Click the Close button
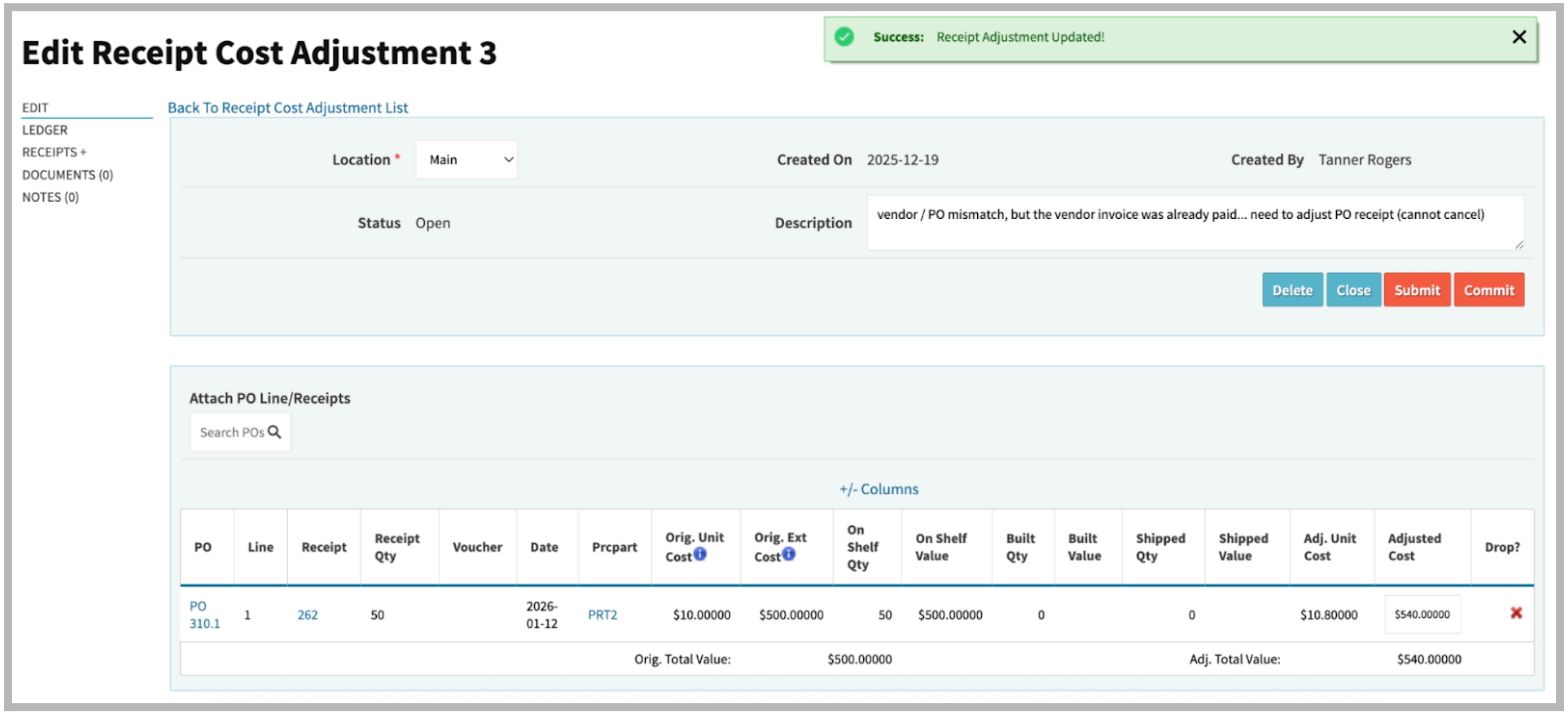Screen dimensions: 1568x716 tap(1353, 290)
